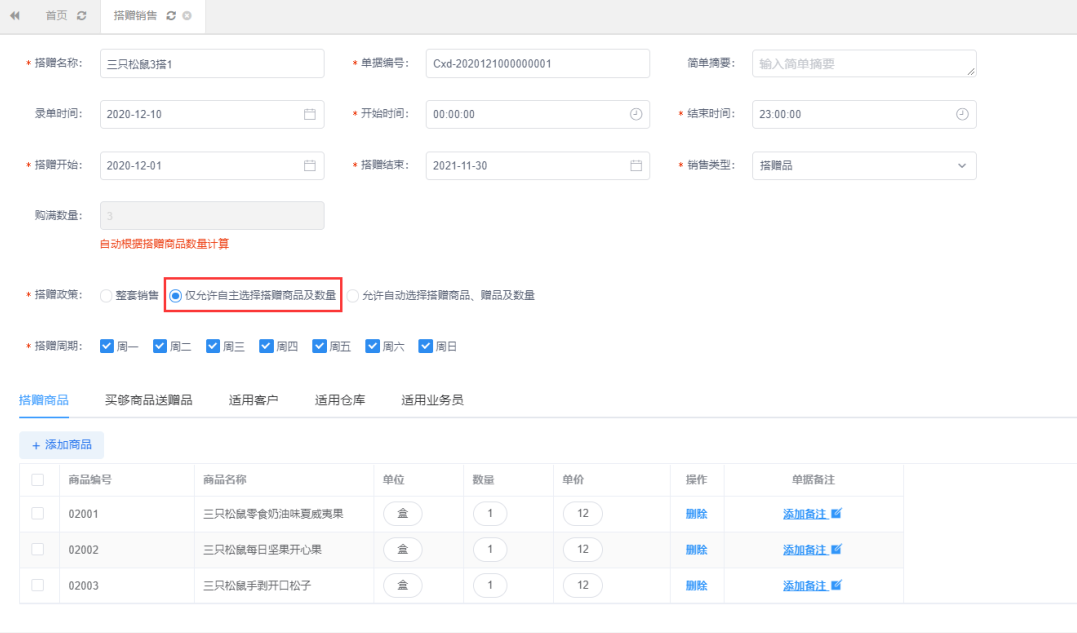Screen dimensions: 1077x633
Task: Click the 开始时间 field showing 00:00:00
Action: pos(538,114)
